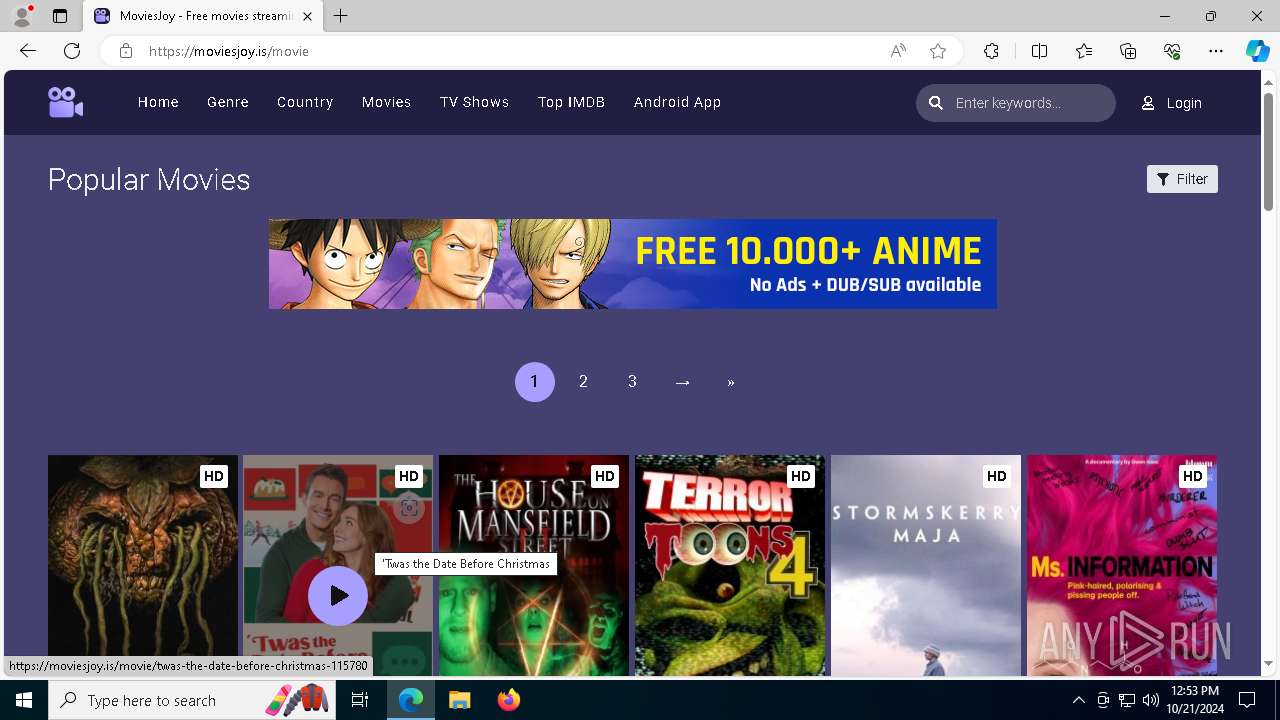1280x720 pixels.
Task: Click the Type here to search box
Action: 193,700
